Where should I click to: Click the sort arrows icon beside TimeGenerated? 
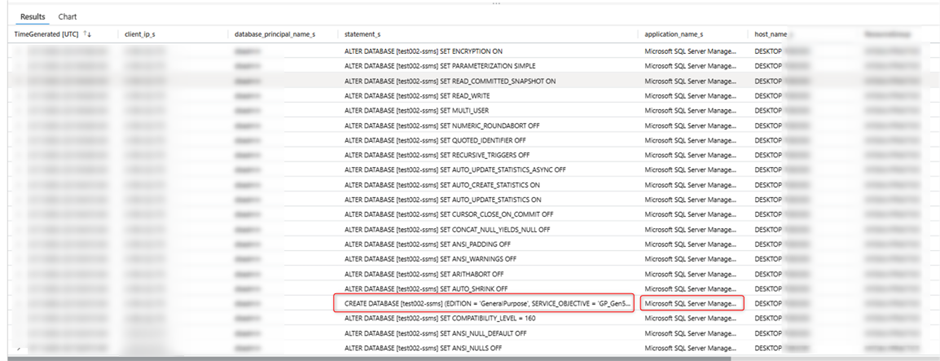point(88,35)
